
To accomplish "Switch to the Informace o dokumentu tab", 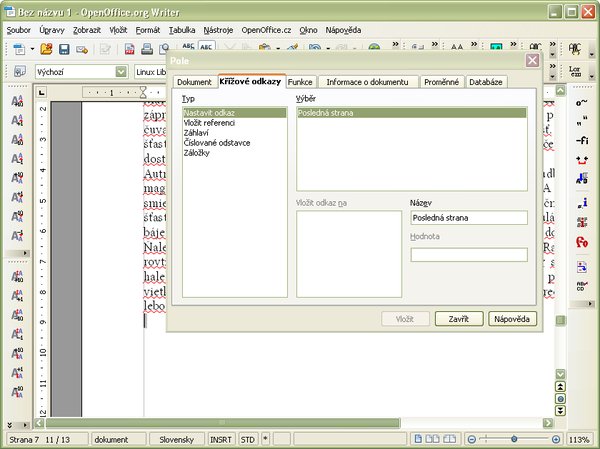I will coord(367,82).
